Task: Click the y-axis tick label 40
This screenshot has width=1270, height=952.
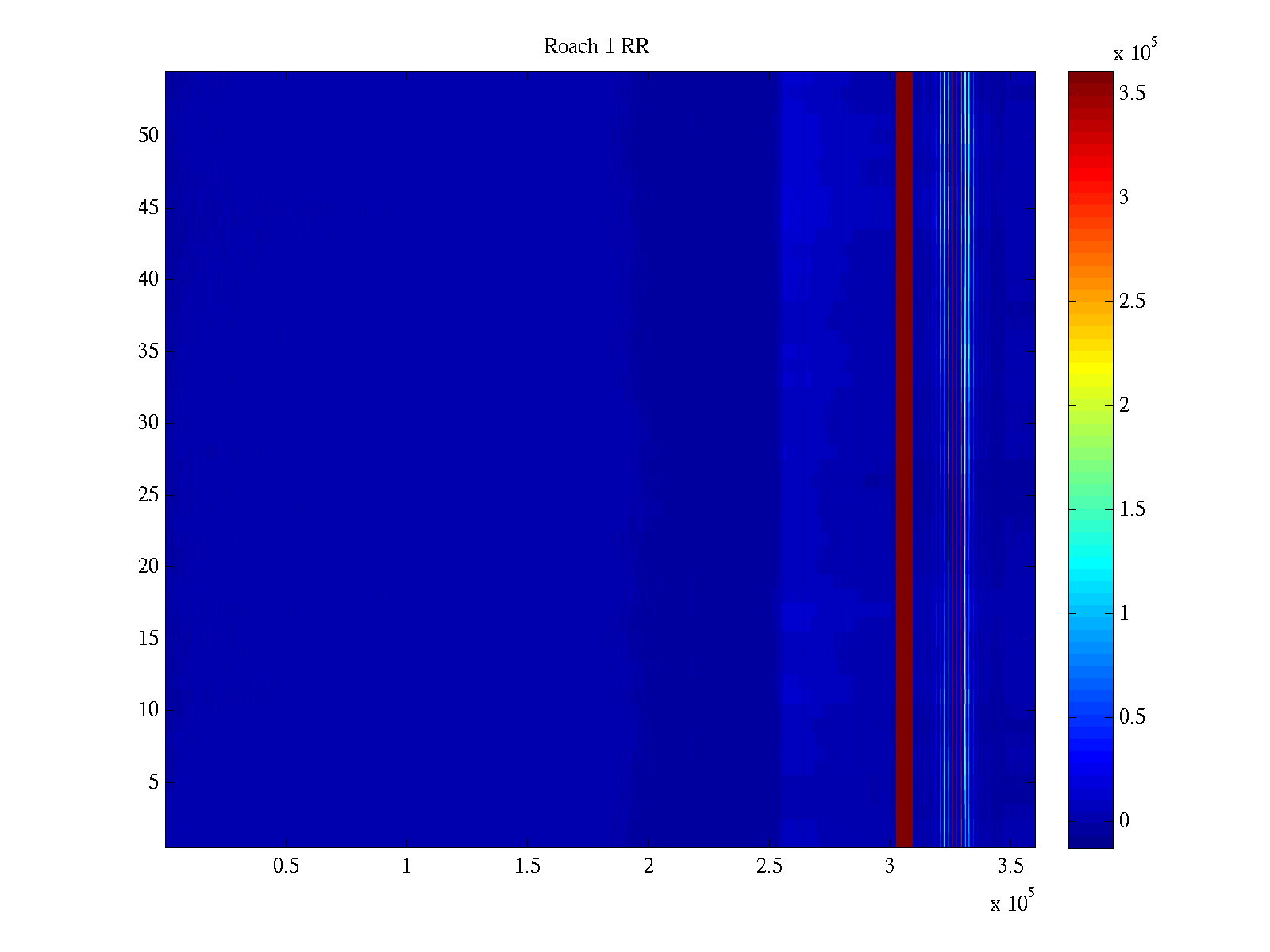Action: click(148, 279)
